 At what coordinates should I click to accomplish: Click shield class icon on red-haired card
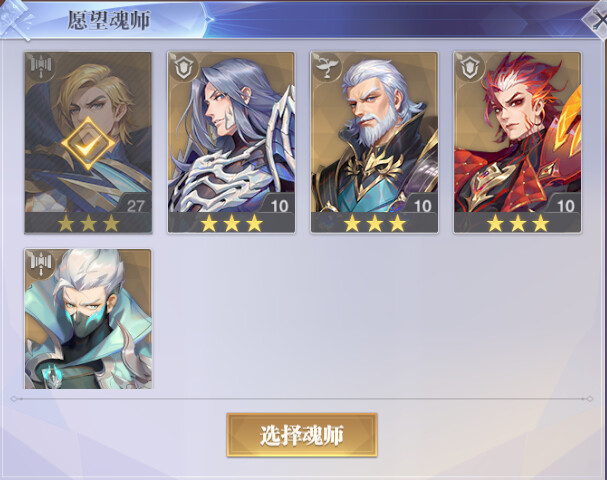click(470, 68)
